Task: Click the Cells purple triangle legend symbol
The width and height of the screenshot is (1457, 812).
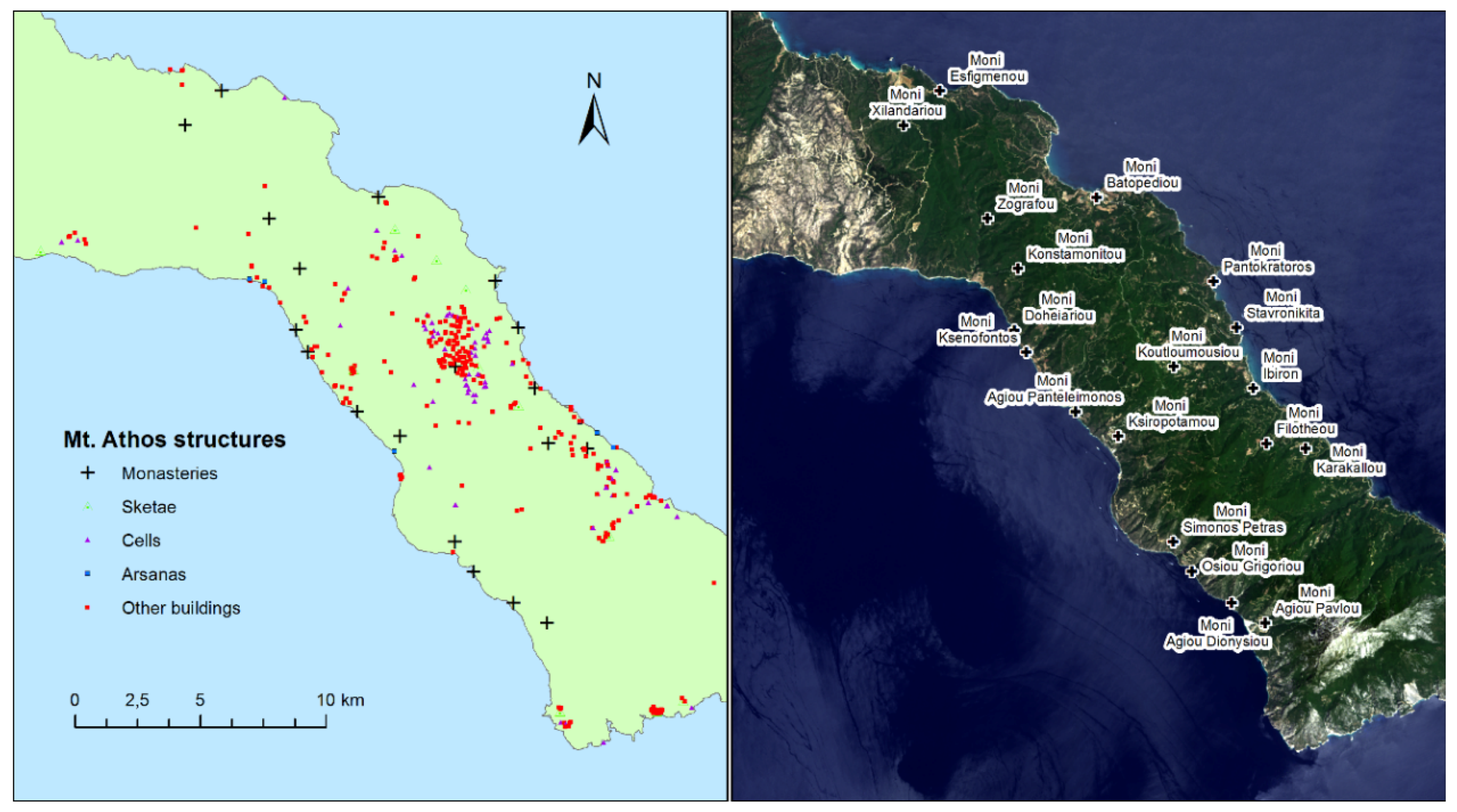Action: pyautogui.click(x=88, y=540)
